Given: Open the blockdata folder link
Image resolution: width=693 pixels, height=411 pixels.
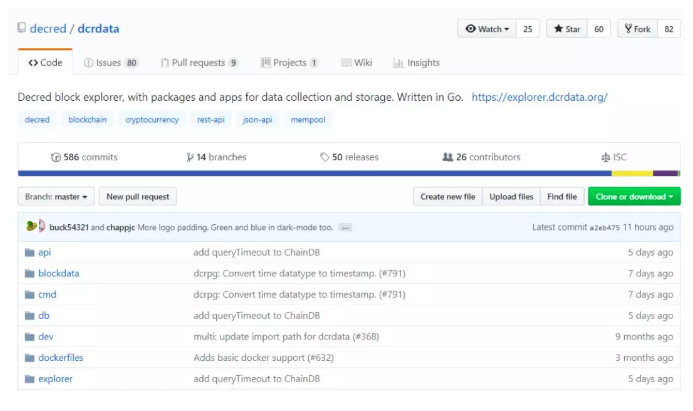Looking at the screenshot, I should tap(59, 274).
